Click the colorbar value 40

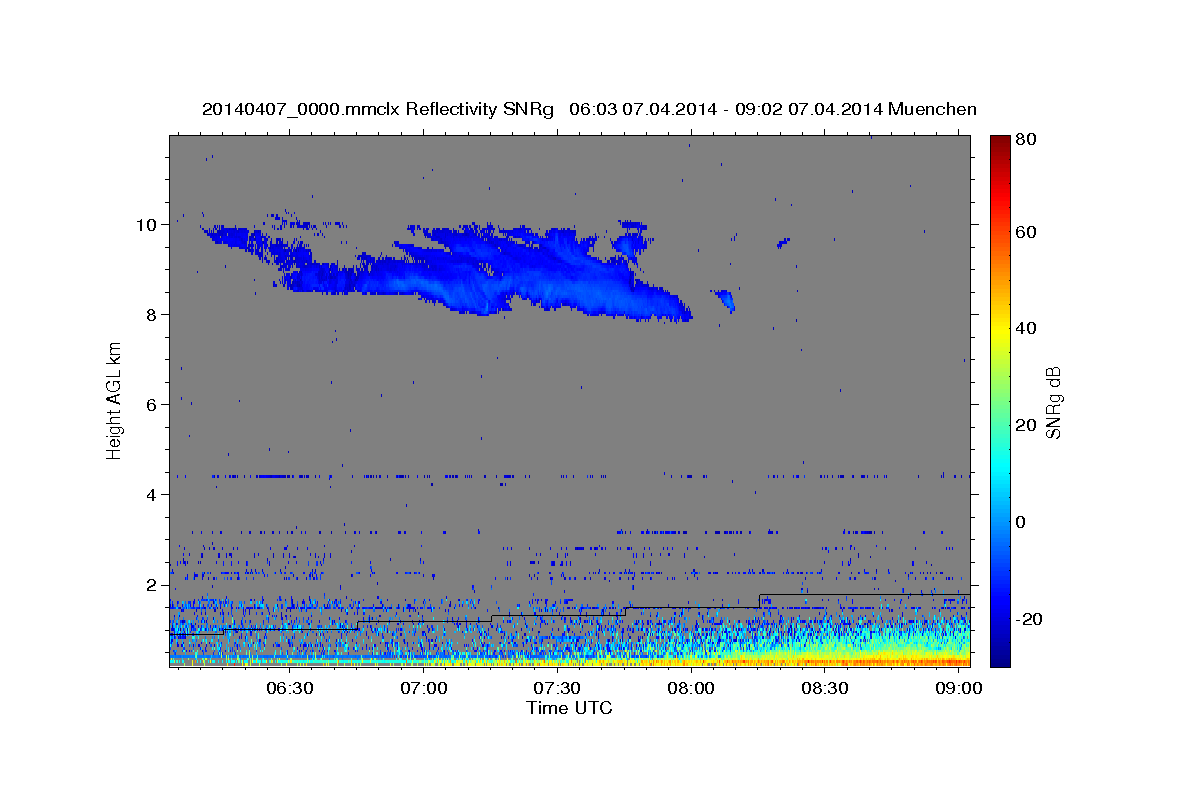pos(1027,328)
